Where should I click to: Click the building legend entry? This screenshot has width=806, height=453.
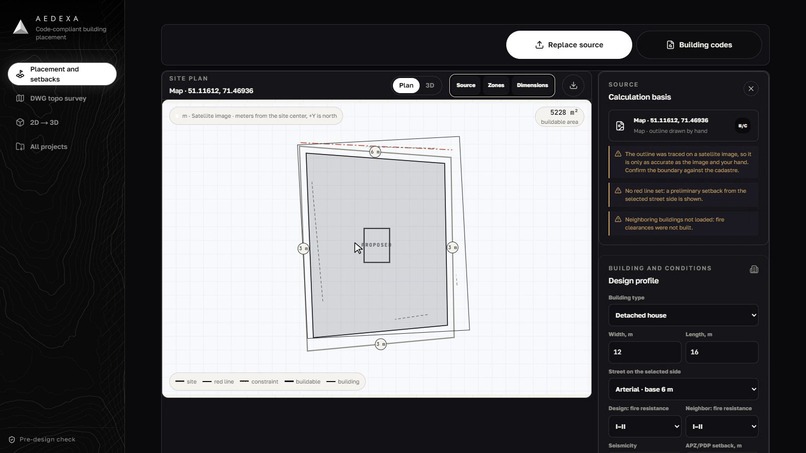click(343, 382)
